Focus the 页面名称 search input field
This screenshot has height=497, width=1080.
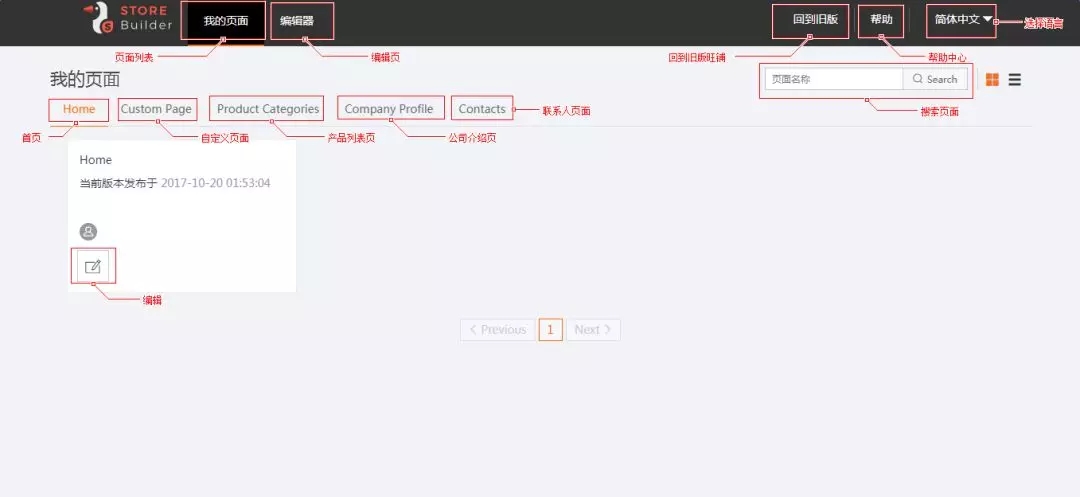tap(833, 79)
